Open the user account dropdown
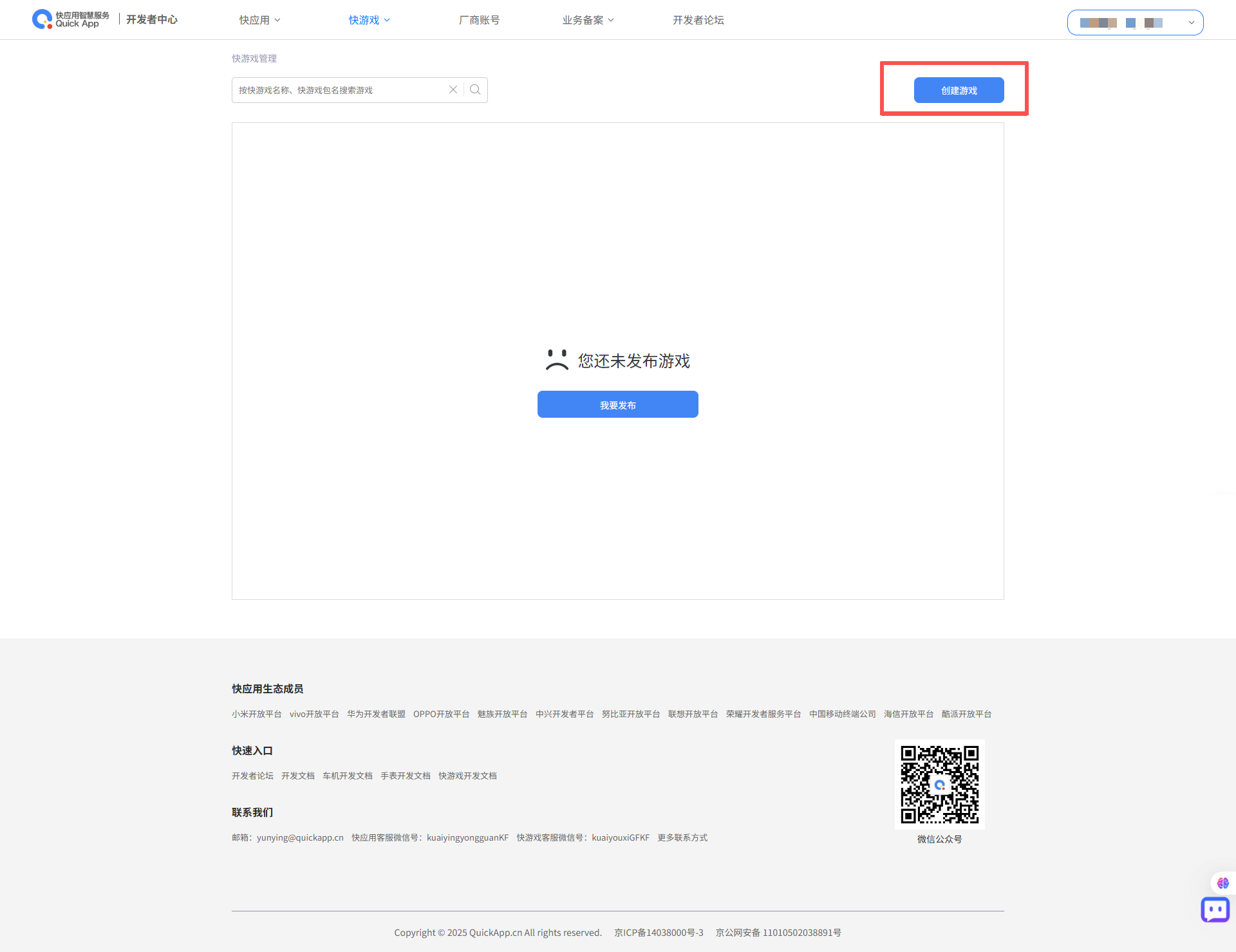The image size is (1236, 952). (1135, 23)
